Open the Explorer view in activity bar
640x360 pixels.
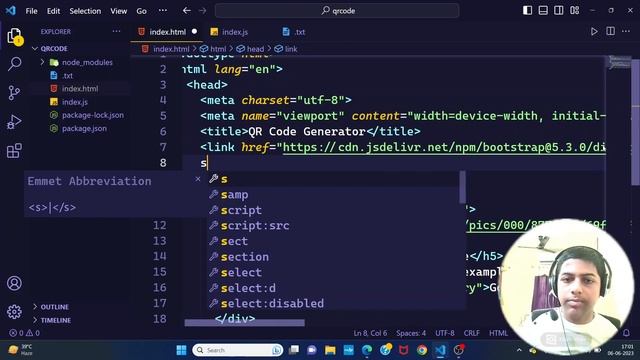point(14,36)
